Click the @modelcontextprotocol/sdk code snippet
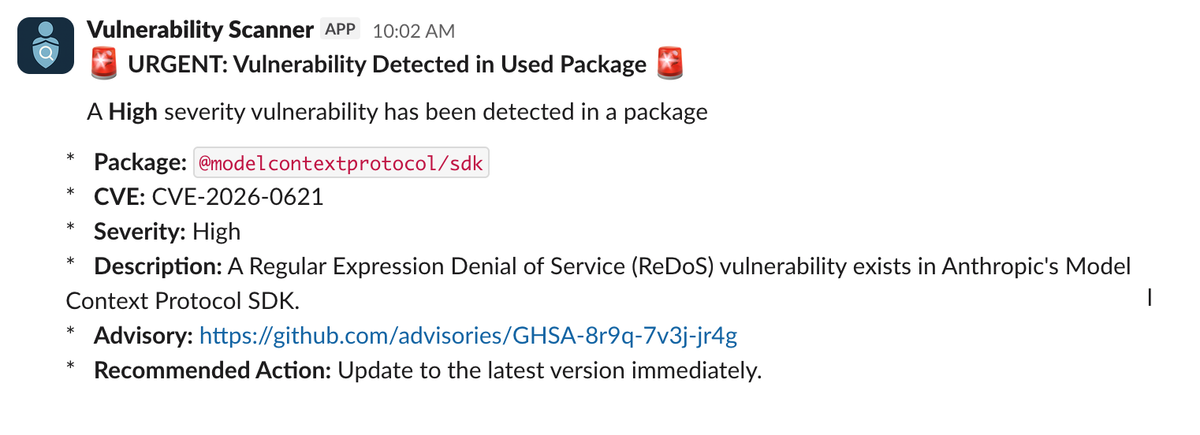The height and width of the screenshot is (435, 1200). (340, 162)
